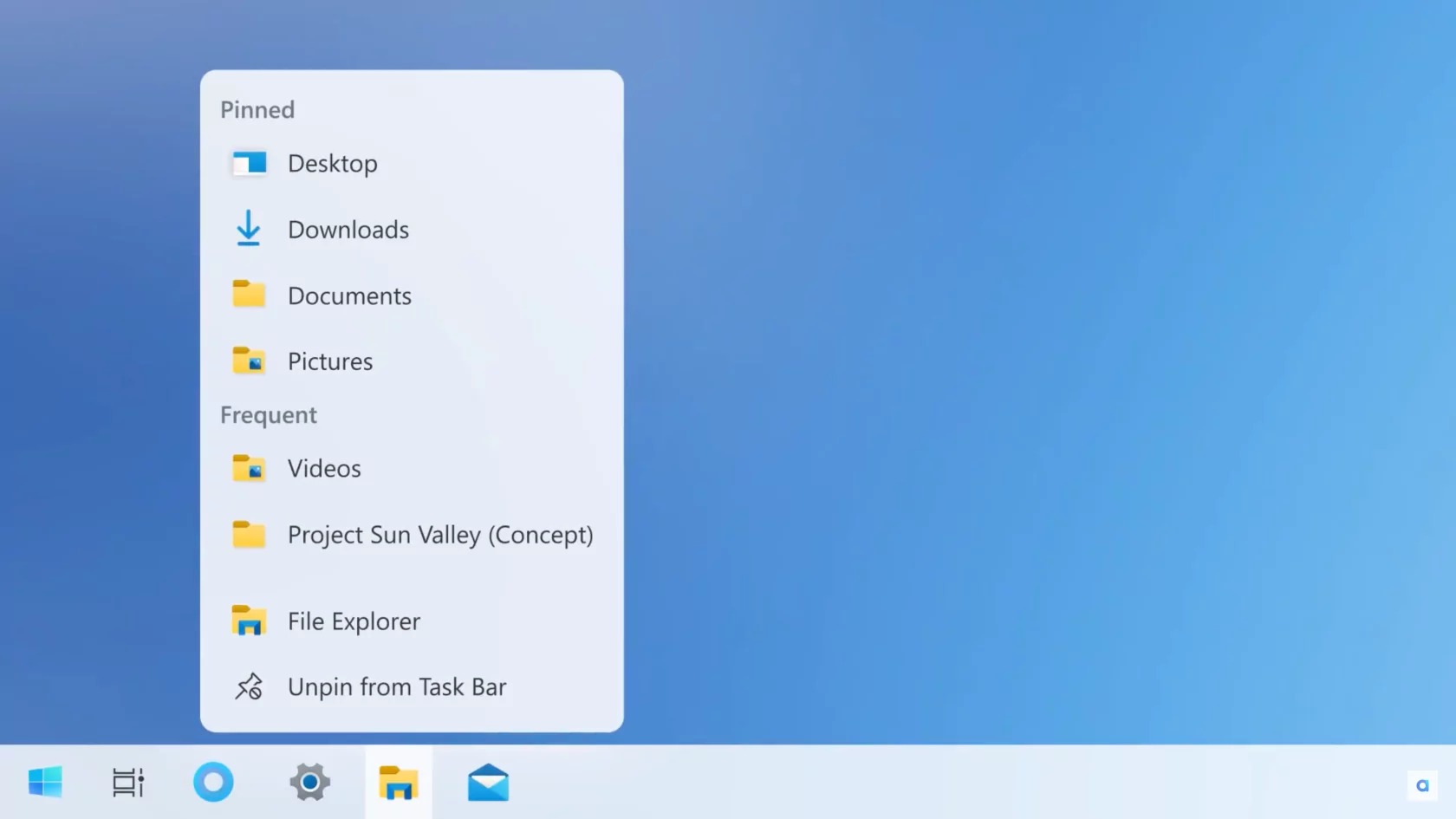
Task: Click the blue Desktop icon in the Pinned list
Action: pos(250,164)
